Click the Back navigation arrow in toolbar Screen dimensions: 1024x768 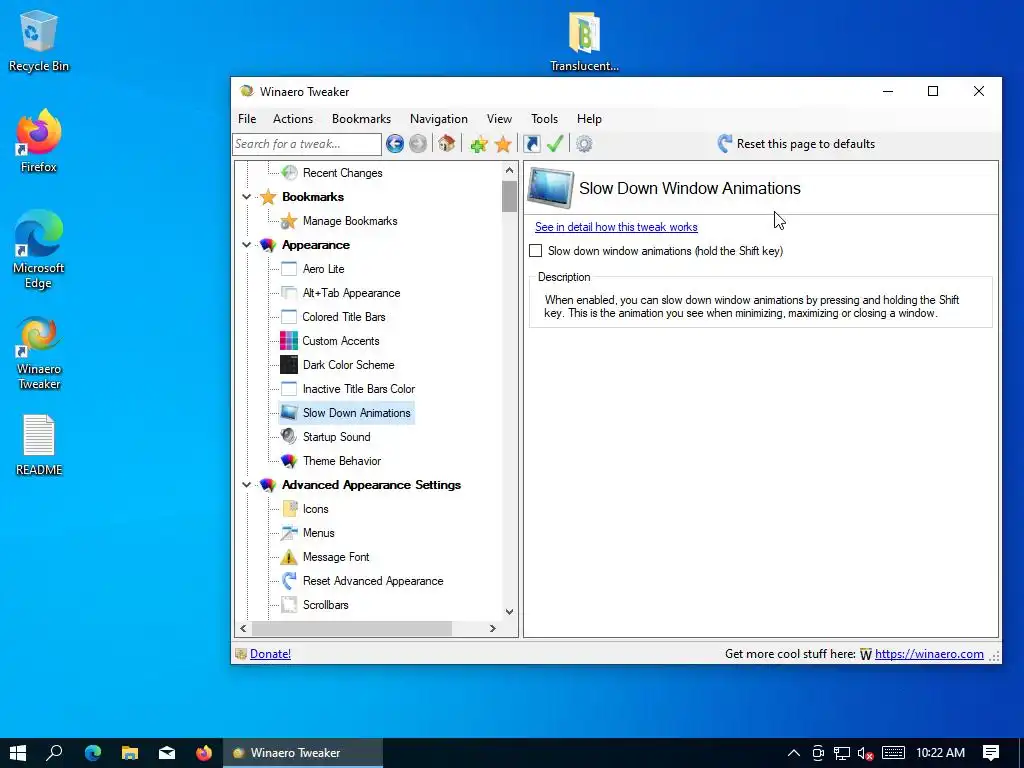(394, 144)
